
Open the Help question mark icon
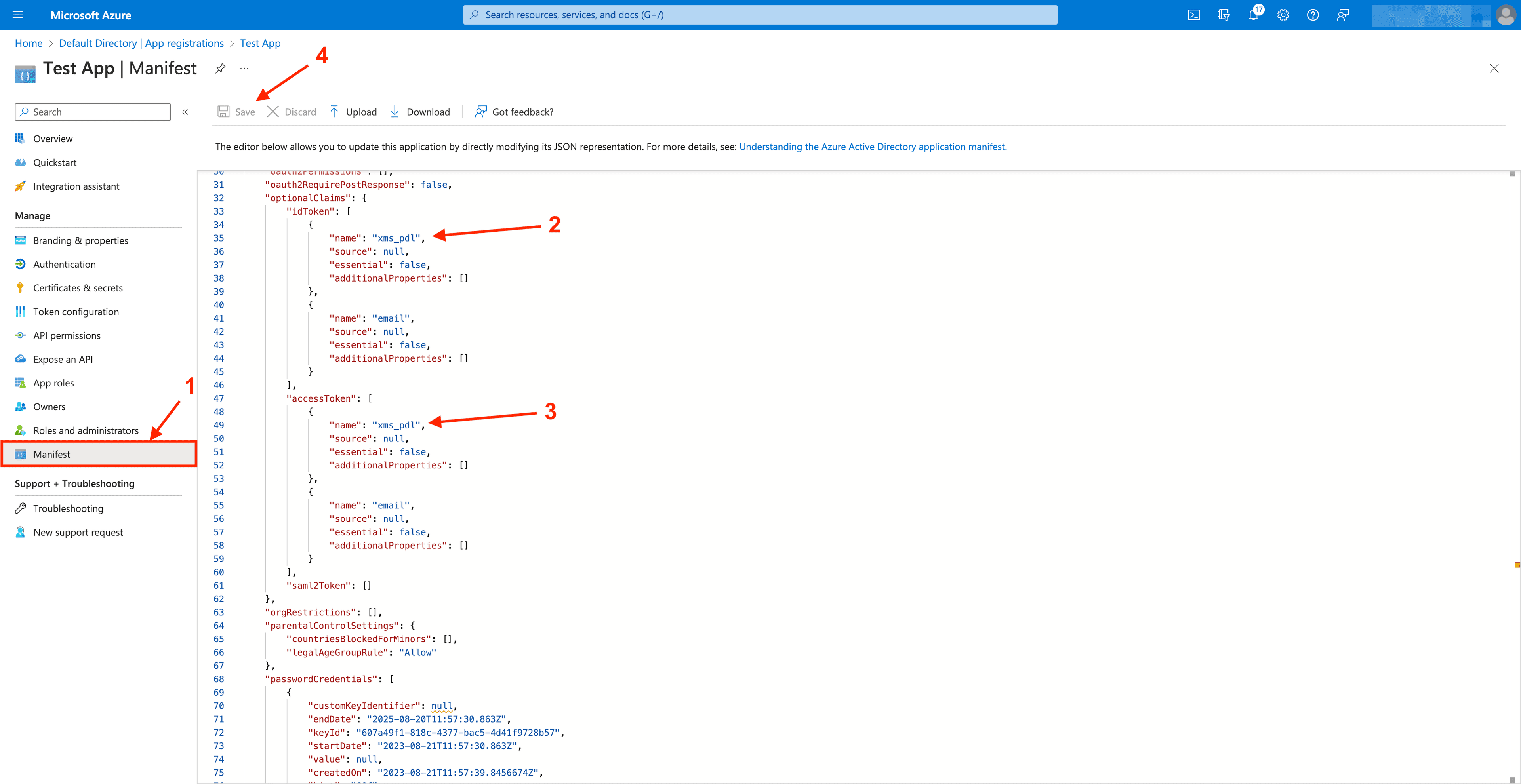(1313, 15)
